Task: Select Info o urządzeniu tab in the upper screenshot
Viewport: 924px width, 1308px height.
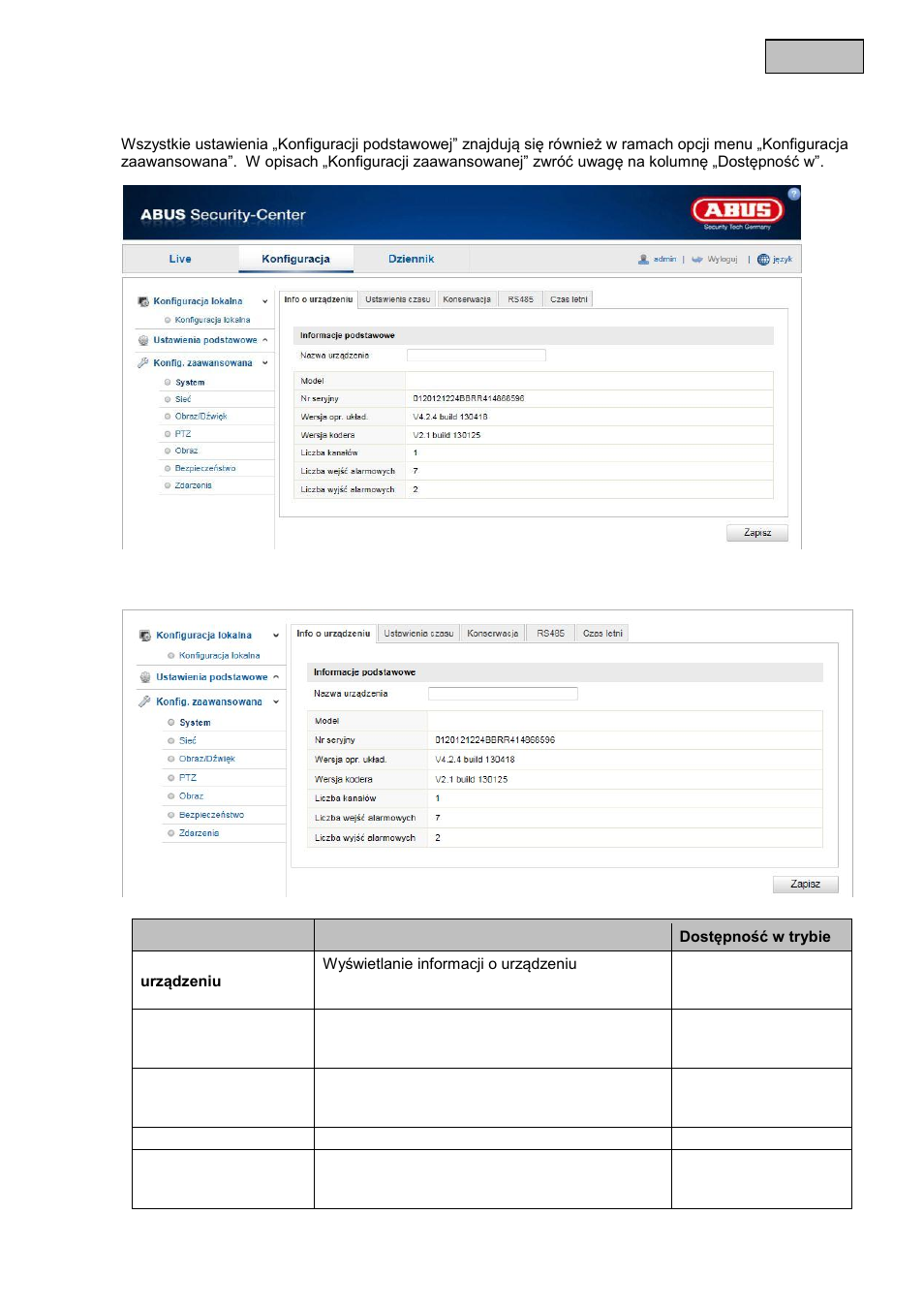Action: (319, 299)
